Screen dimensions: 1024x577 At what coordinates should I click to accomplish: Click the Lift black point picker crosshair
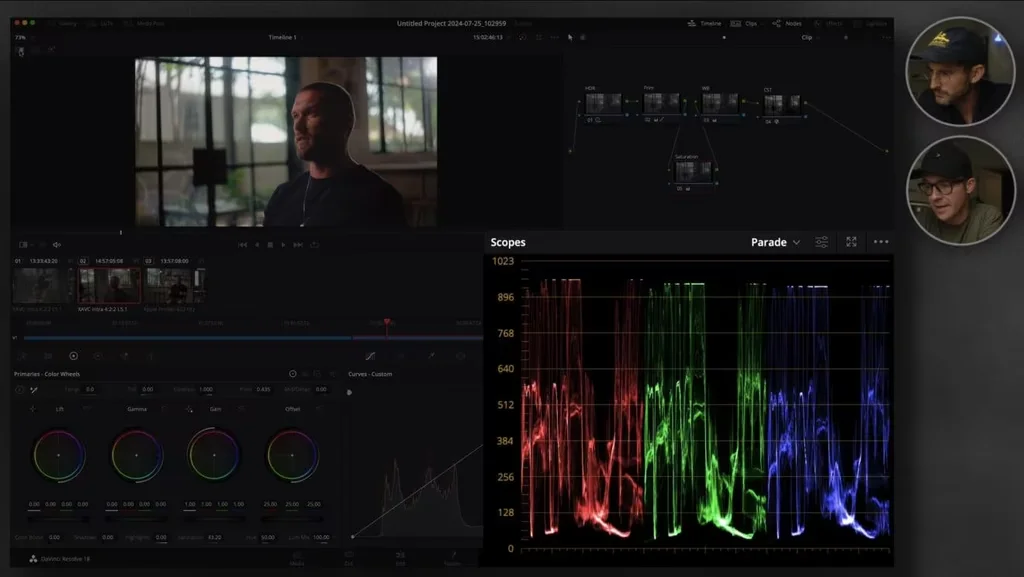(x=33, y=409)
